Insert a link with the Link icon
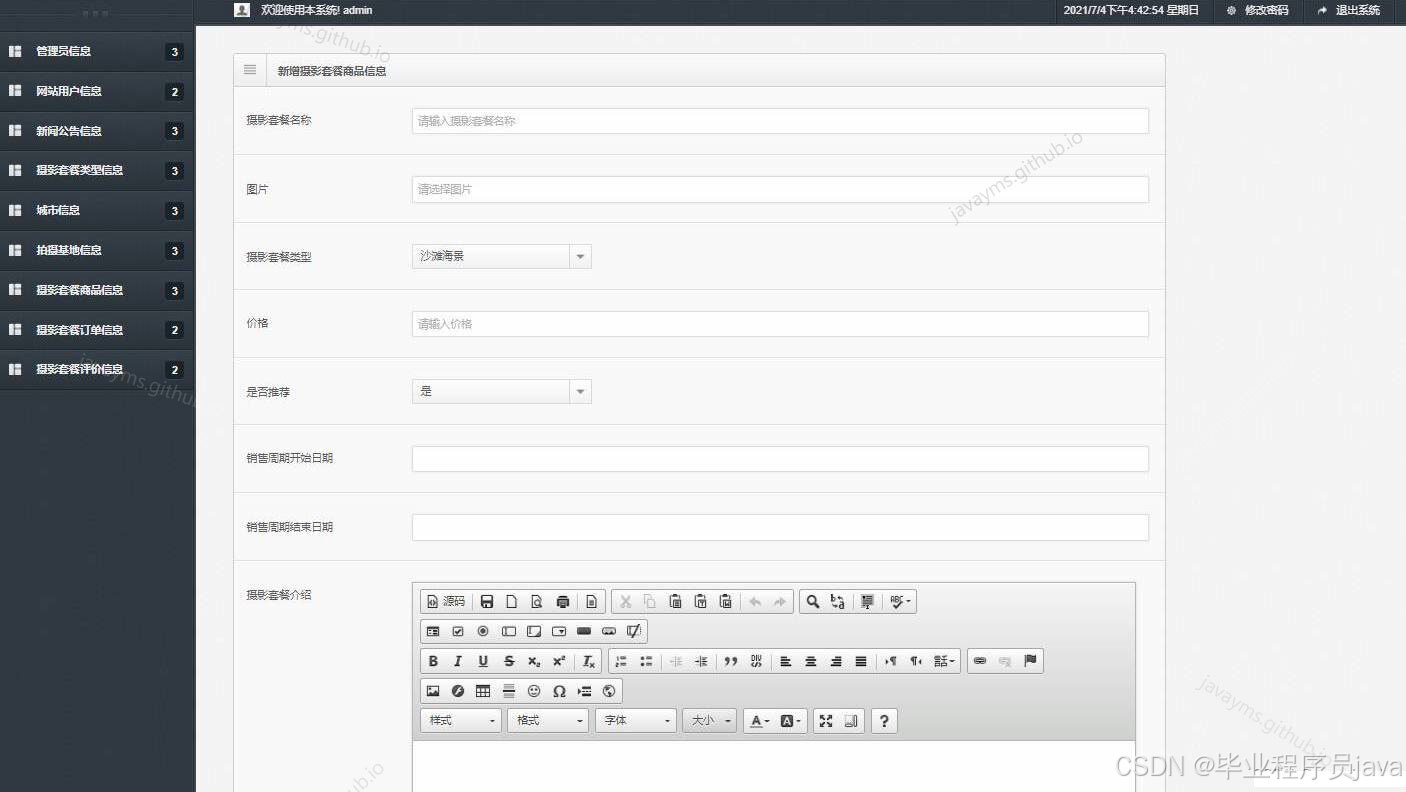Viewport: 1406px width, 792px height. (x=980, y=661)
